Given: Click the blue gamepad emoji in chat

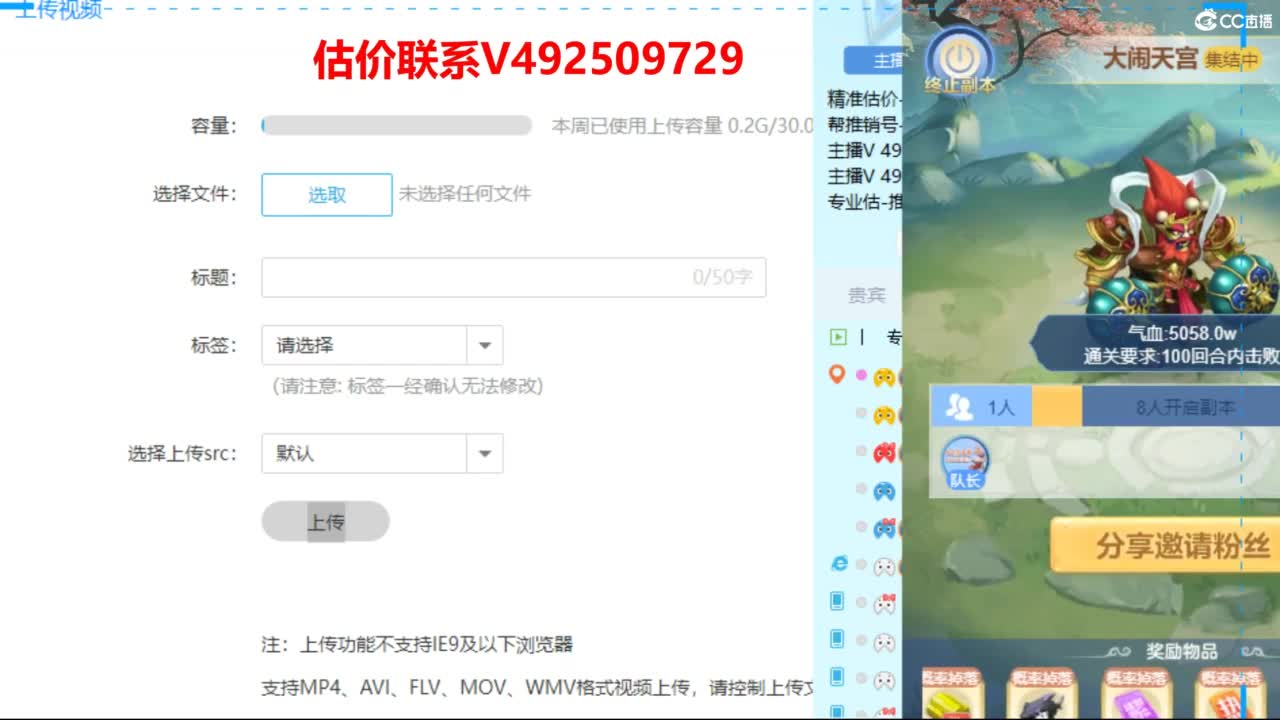Looking at the screenshot, I should point(884,490).
